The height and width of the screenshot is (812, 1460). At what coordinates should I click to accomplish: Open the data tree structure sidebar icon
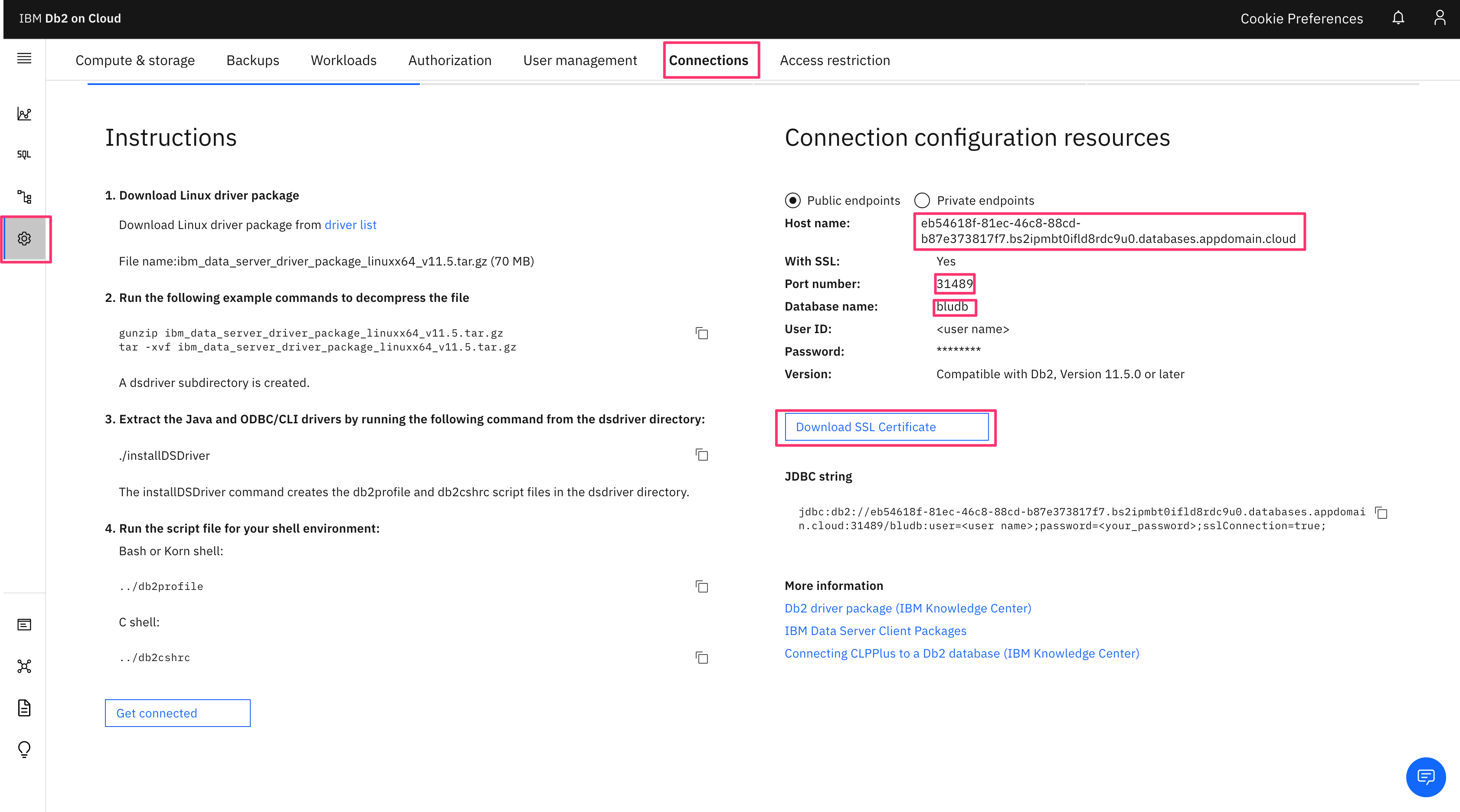point(24,196)
